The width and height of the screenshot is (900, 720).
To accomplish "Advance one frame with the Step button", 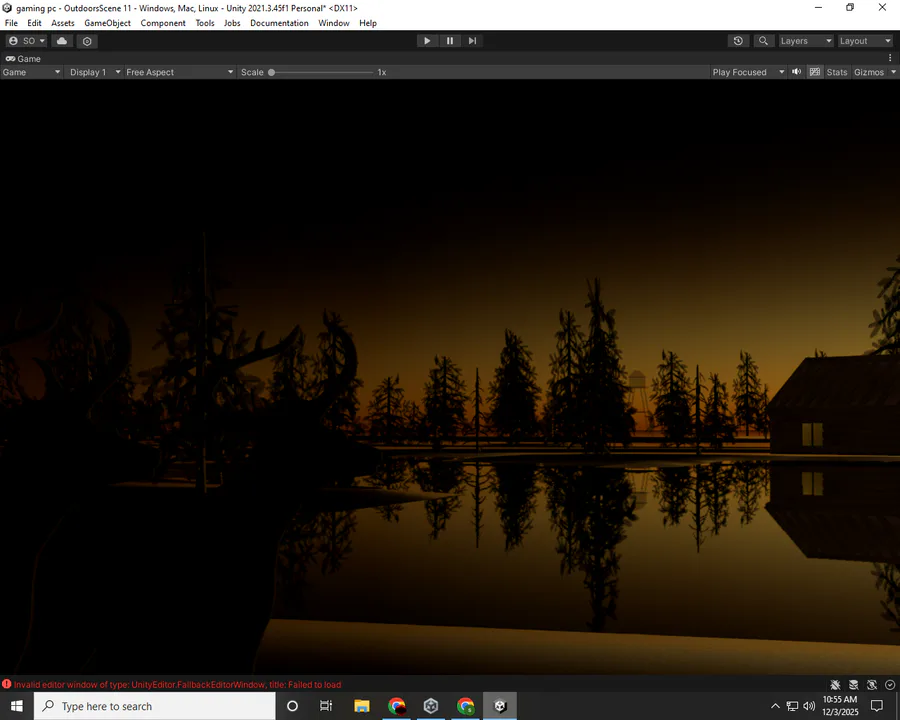I will pos(472,41).
